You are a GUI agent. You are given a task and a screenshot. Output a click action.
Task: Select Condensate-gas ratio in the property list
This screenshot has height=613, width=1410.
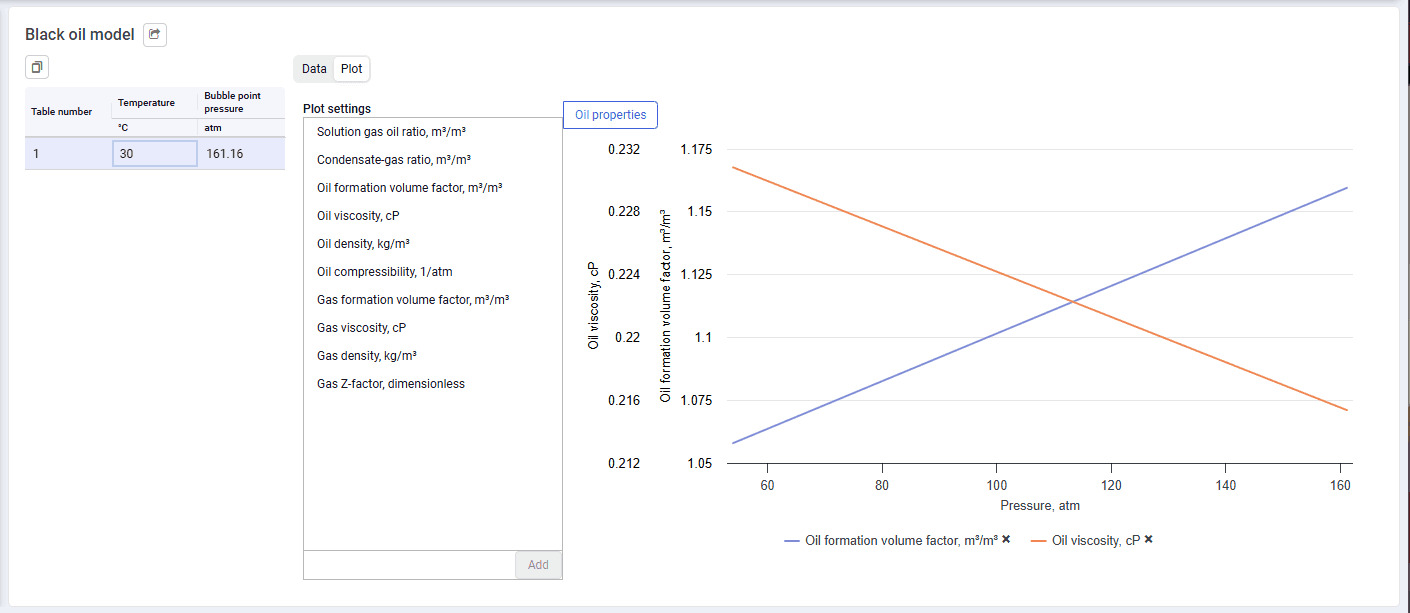(x=432, y=160)
